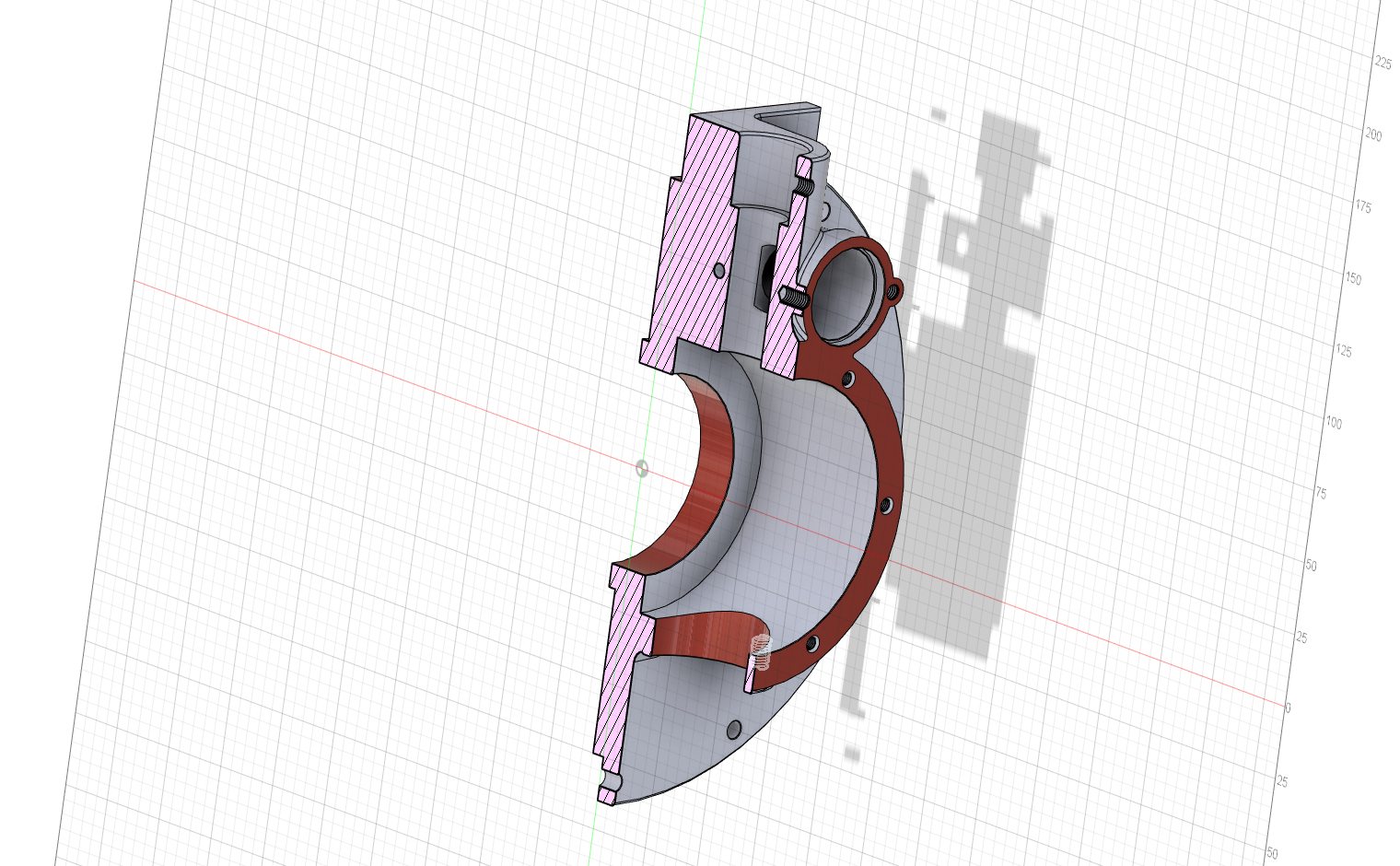Click bolt hole on the round port lug
The height and width of the screenshot is (866, 1400).
(x=894, y=293)
